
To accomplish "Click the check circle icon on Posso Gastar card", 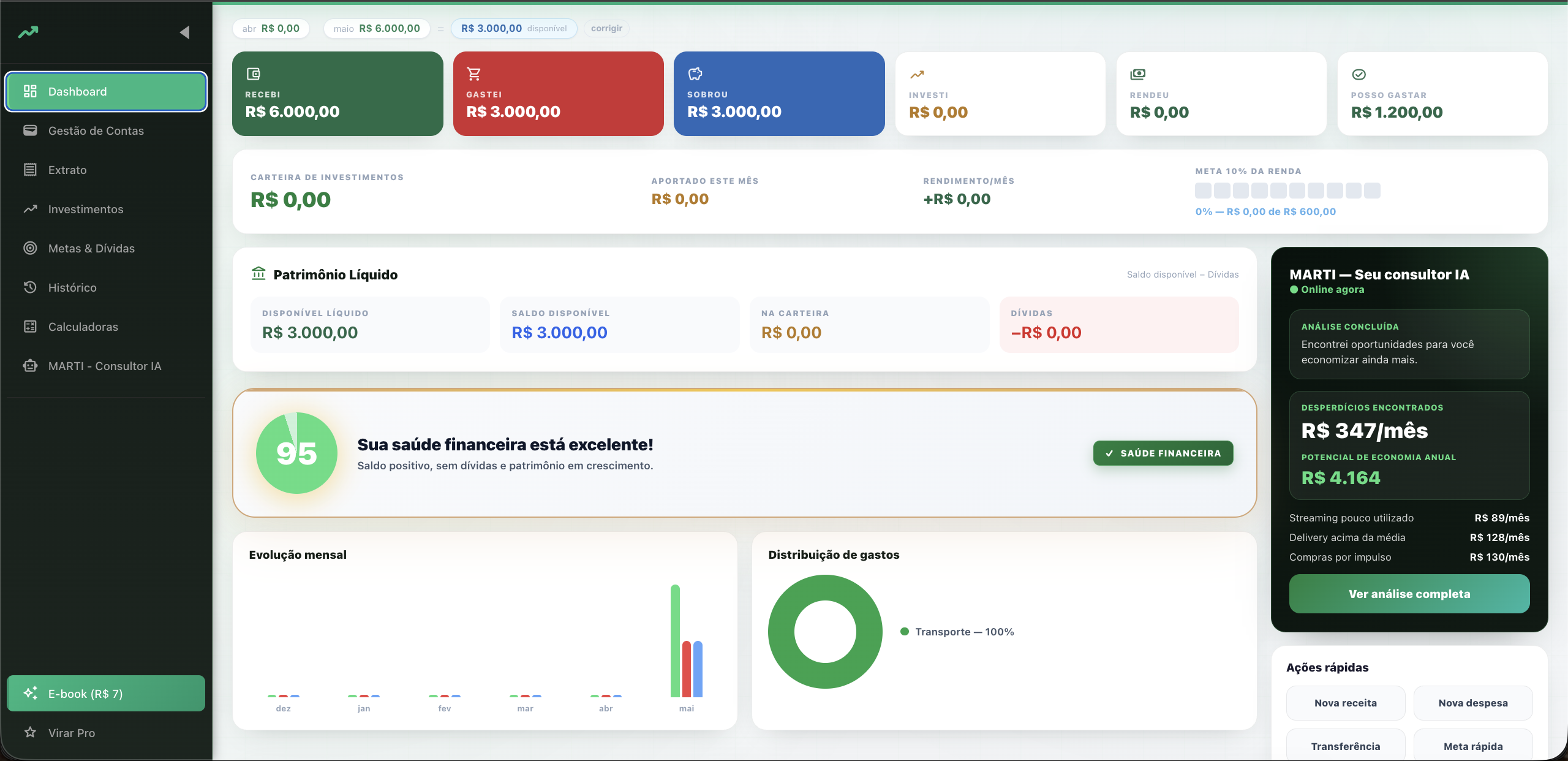I will (1359, 75).
